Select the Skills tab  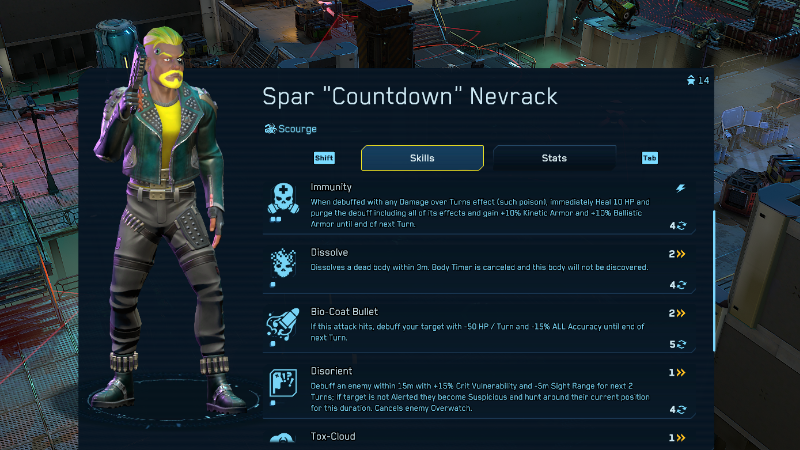point(422,158)
